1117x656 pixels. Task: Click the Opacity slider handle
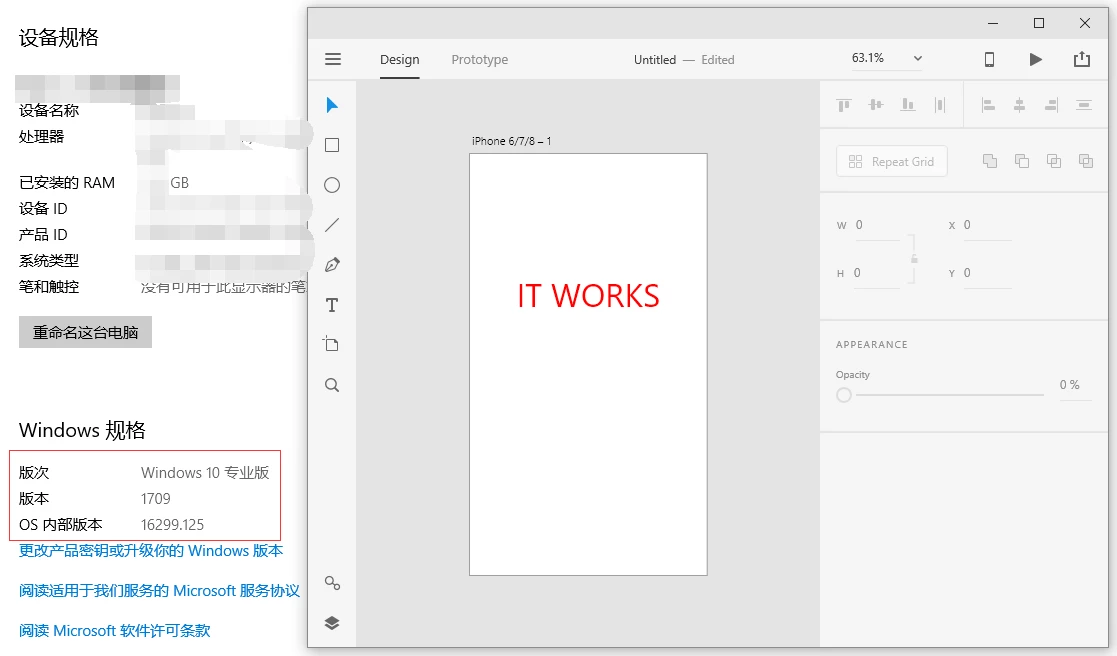[x=844, y=395]
